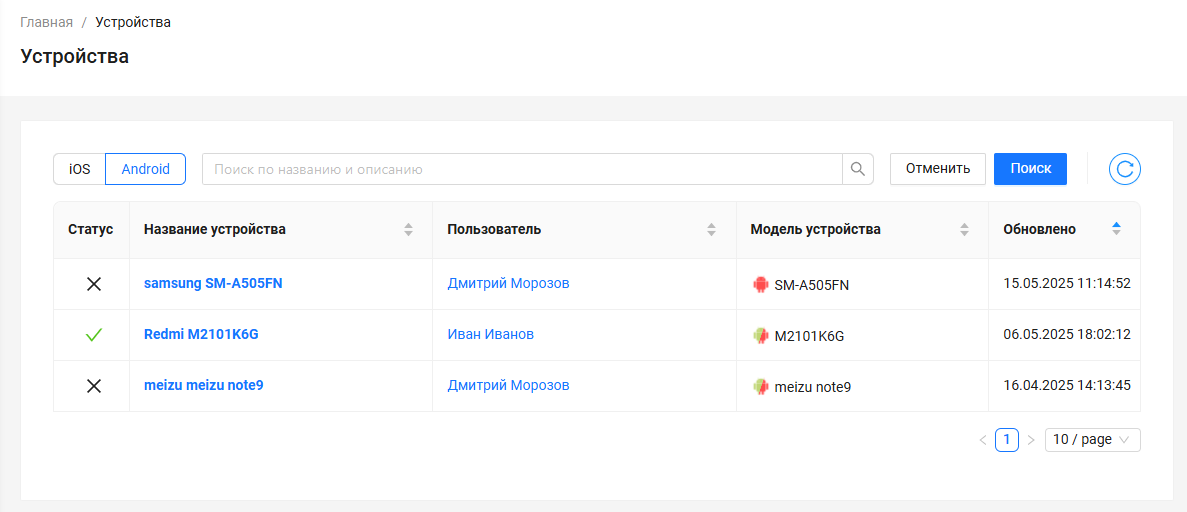The image size is (1187, 512).
Task: Open the samsung SM-A505FN device link
Action: pos(213,283)
